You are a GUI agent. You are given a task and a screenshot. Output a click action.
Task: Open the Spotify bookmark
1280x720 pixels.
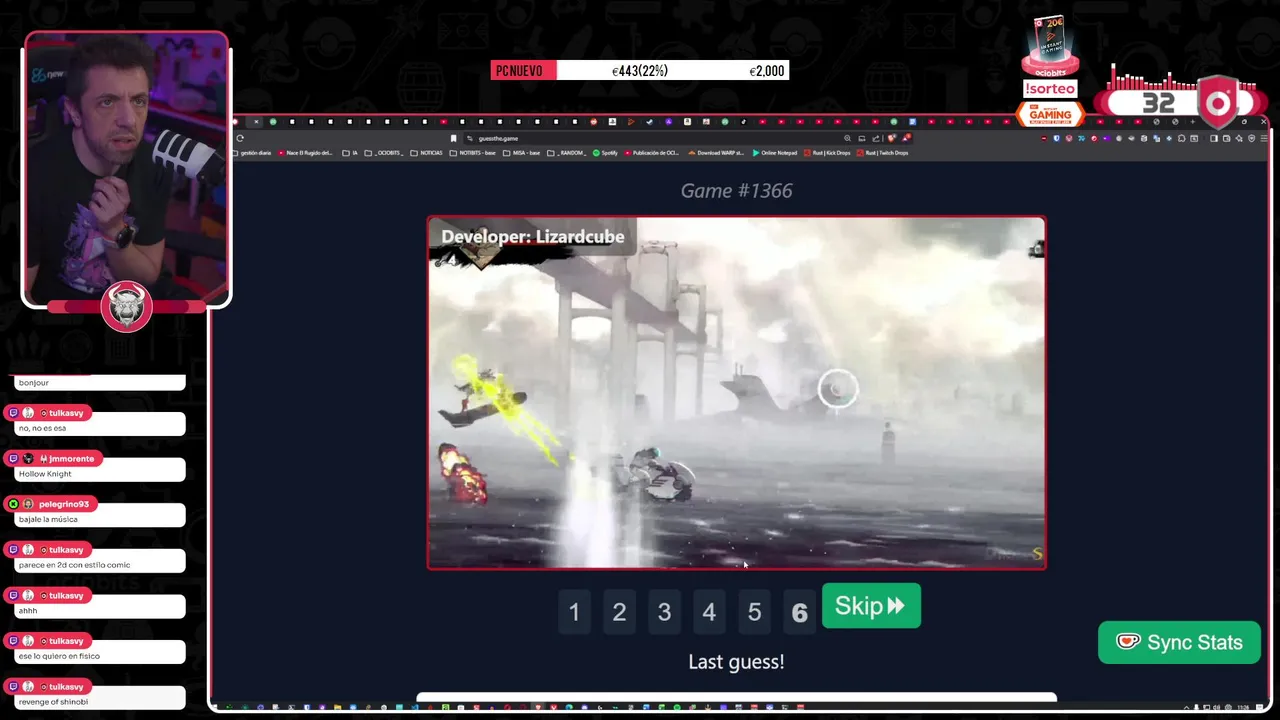(x=605, y=153)
